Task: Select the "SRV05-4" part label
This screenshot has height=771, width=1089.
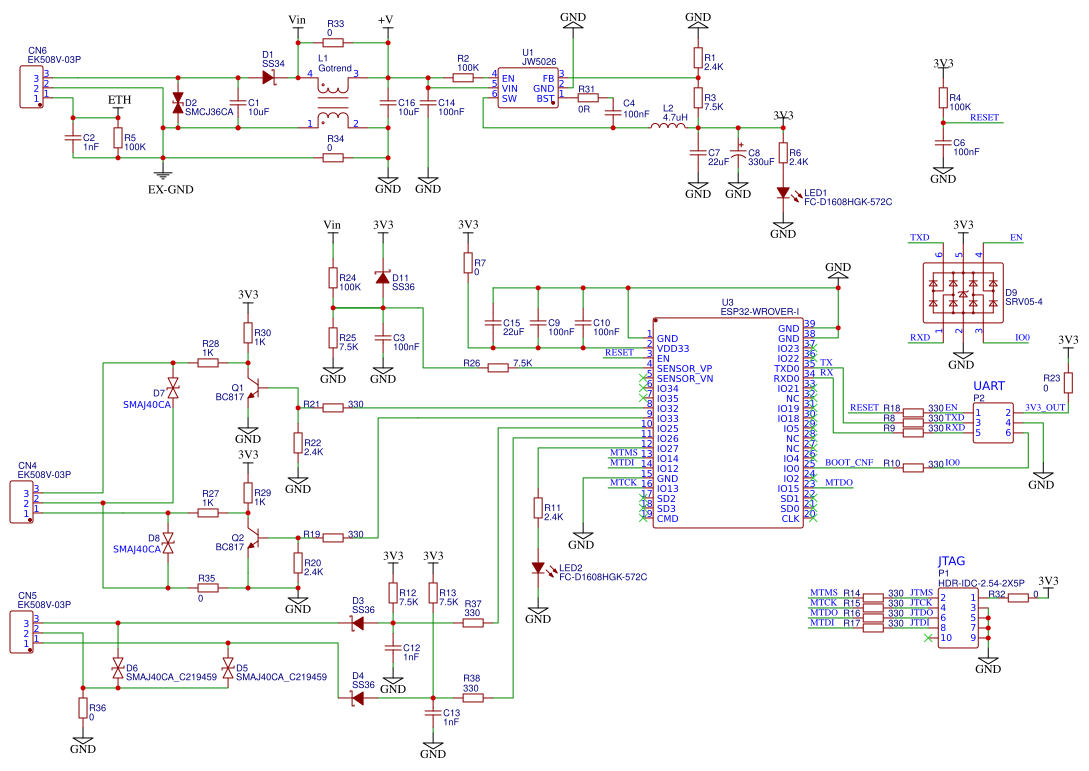Action: click(x=1024, y=302)
